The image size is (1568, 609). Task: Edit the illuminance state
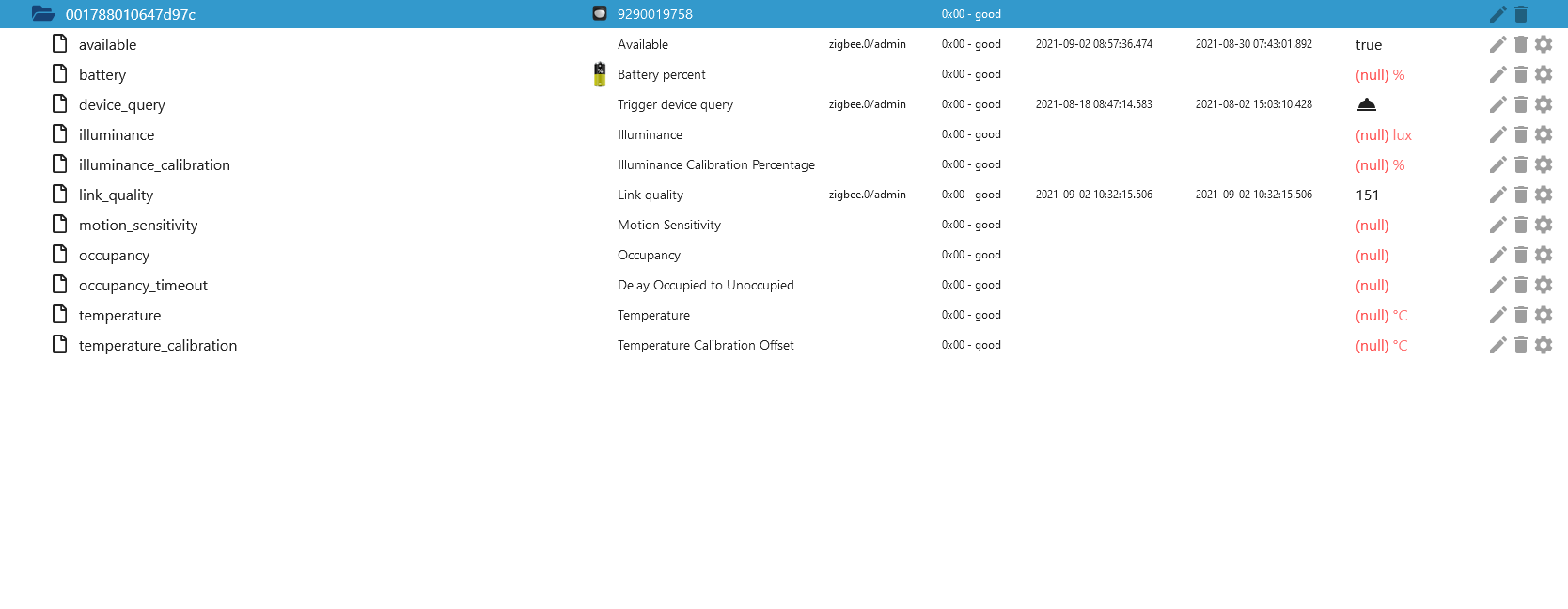[x=1498, y=134]
